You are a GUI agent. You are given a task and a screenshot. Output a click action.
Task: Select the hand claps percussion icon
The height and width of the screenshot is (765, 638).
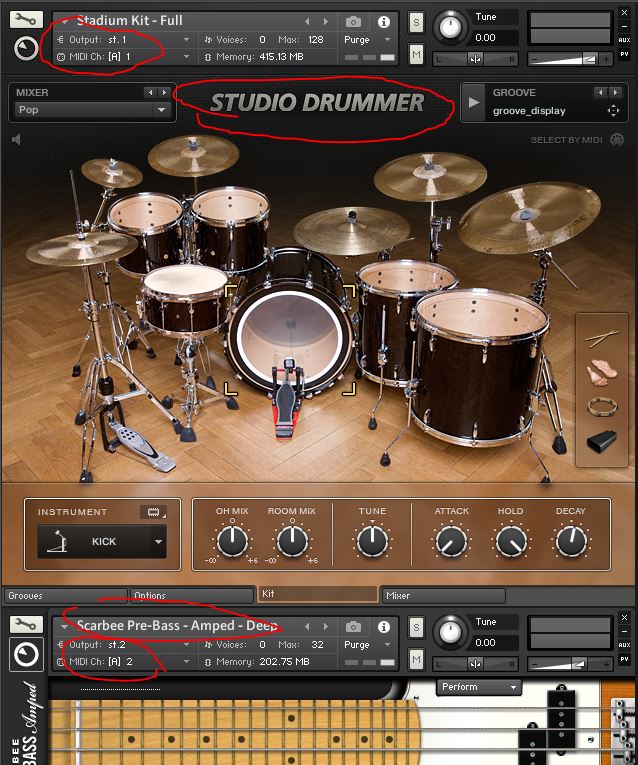click(602, 373)
